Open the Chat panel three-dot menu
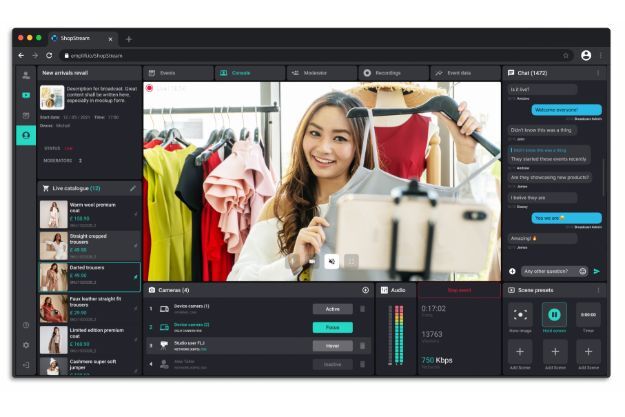Screen dimensions: 625x417 click(598, 73)
